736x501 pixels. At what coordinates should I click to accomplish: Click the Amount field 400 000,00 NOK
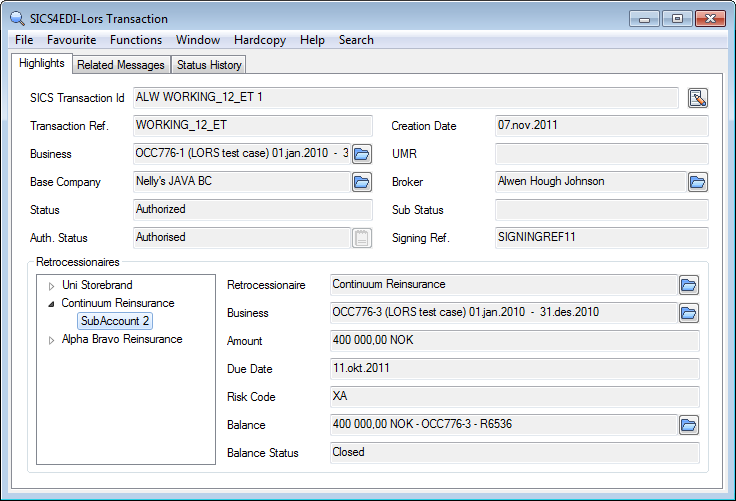[514, 341]
